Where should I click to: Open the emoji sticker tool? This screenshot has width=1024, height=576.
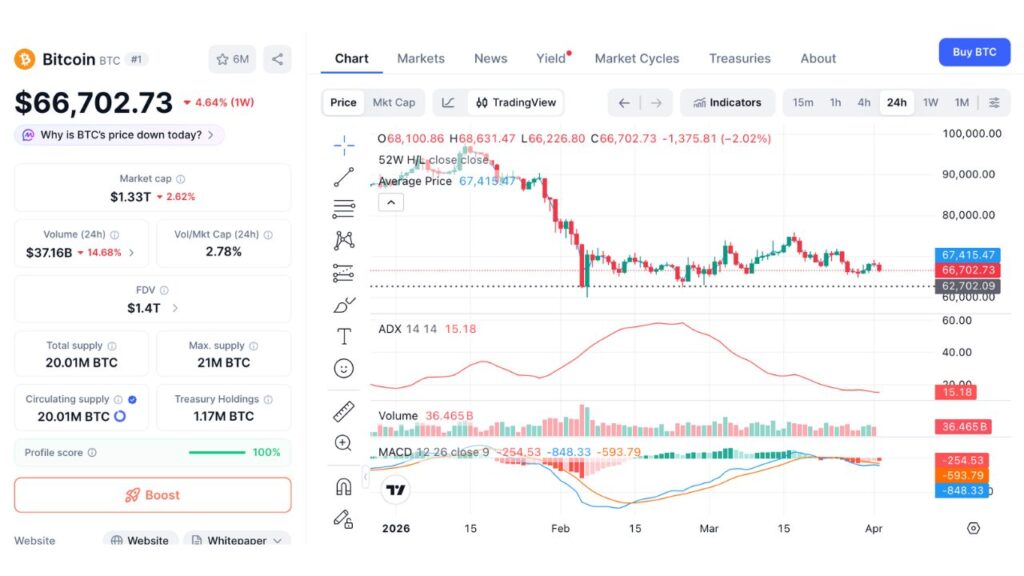[x=343, y=368]
